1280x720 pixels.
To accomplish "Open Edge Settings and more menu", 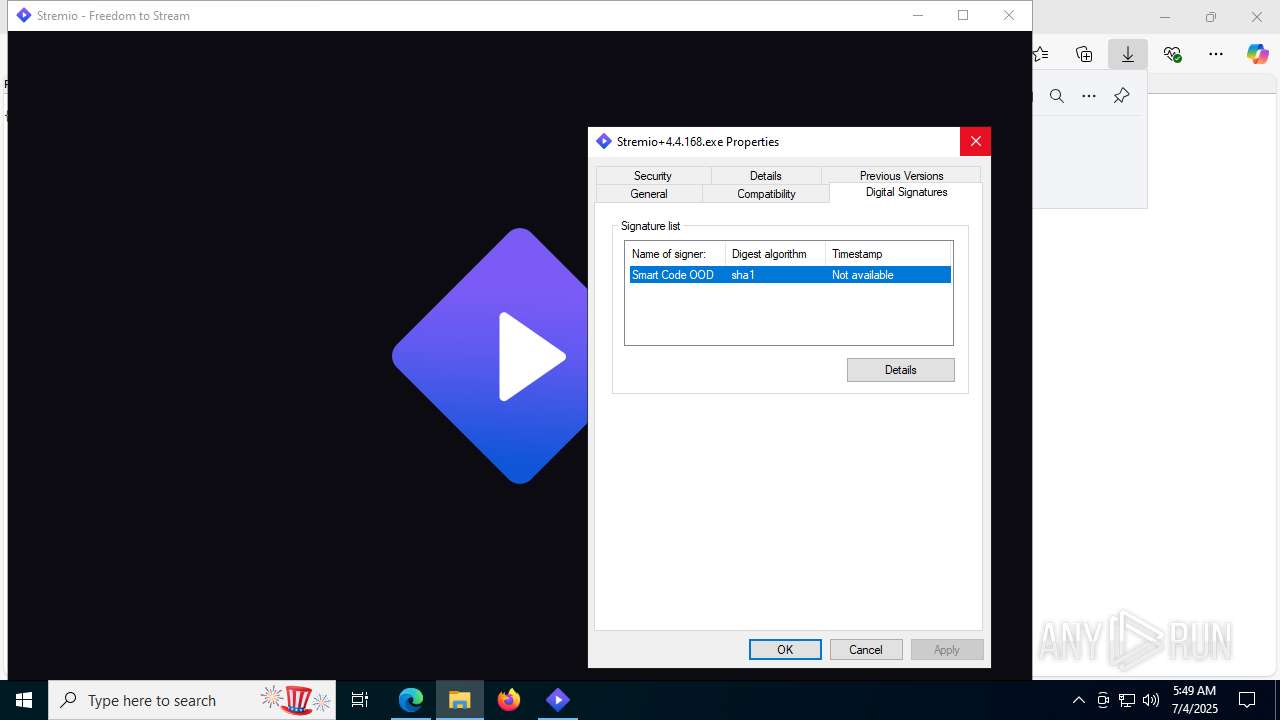I will pyautogui.click(x=1216, y=54).
